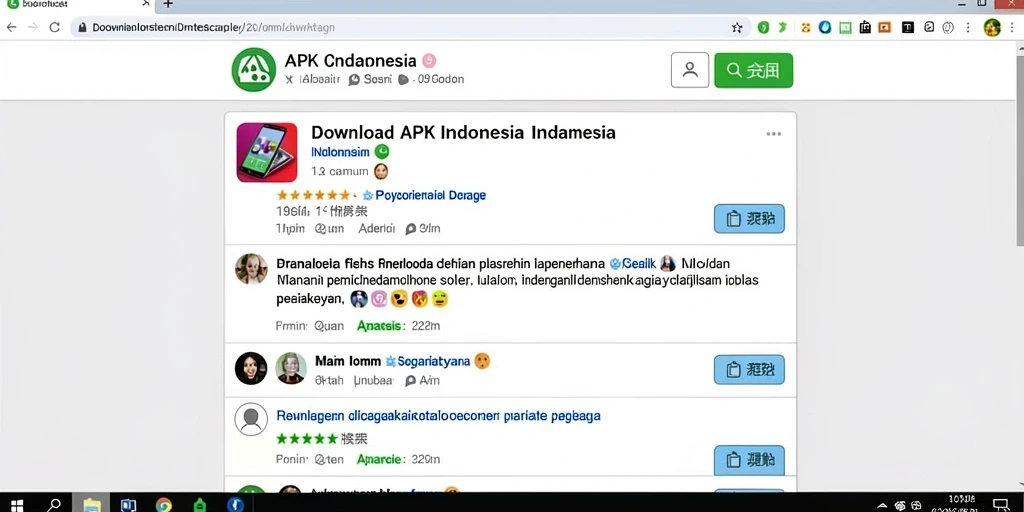Open File Explorer from the taskbar
The width and height of the screenshot is (1024, 512).
point(92,505)
